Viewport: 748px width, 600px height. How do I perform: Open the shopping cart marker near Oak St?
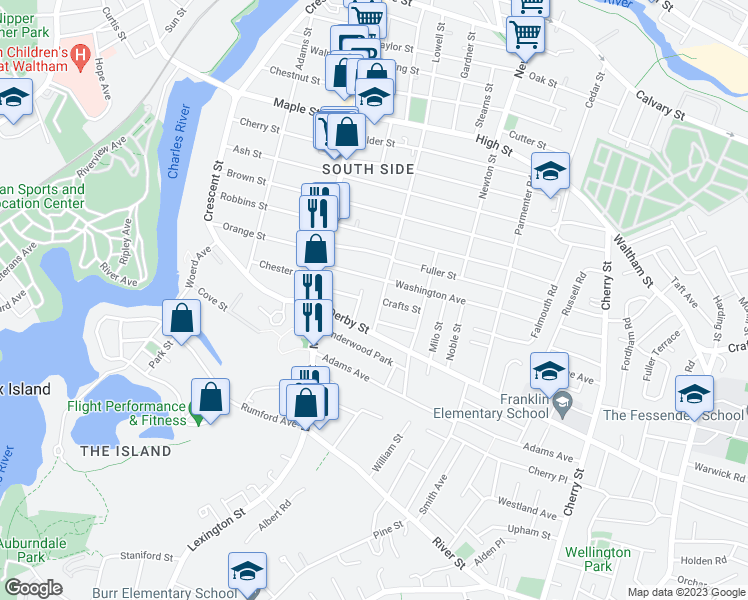(x=525, y=36)
